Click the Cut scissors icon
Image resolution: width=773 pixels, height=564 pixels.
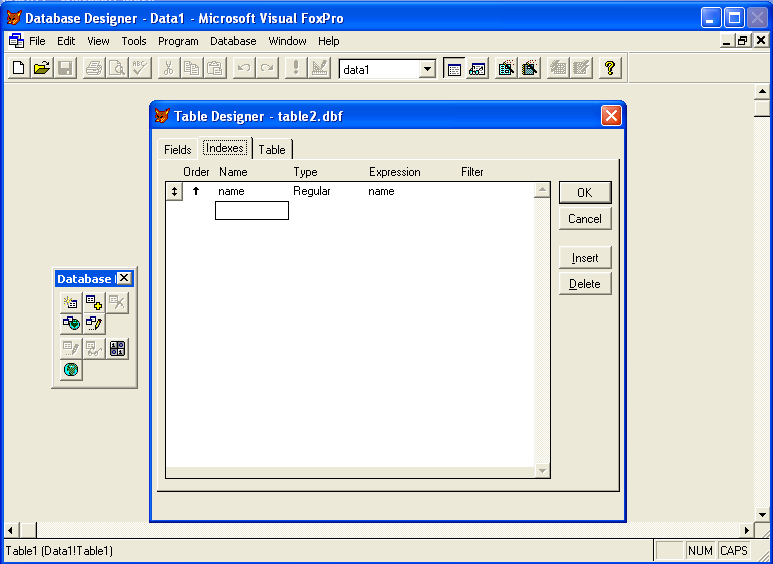point(169,68)
